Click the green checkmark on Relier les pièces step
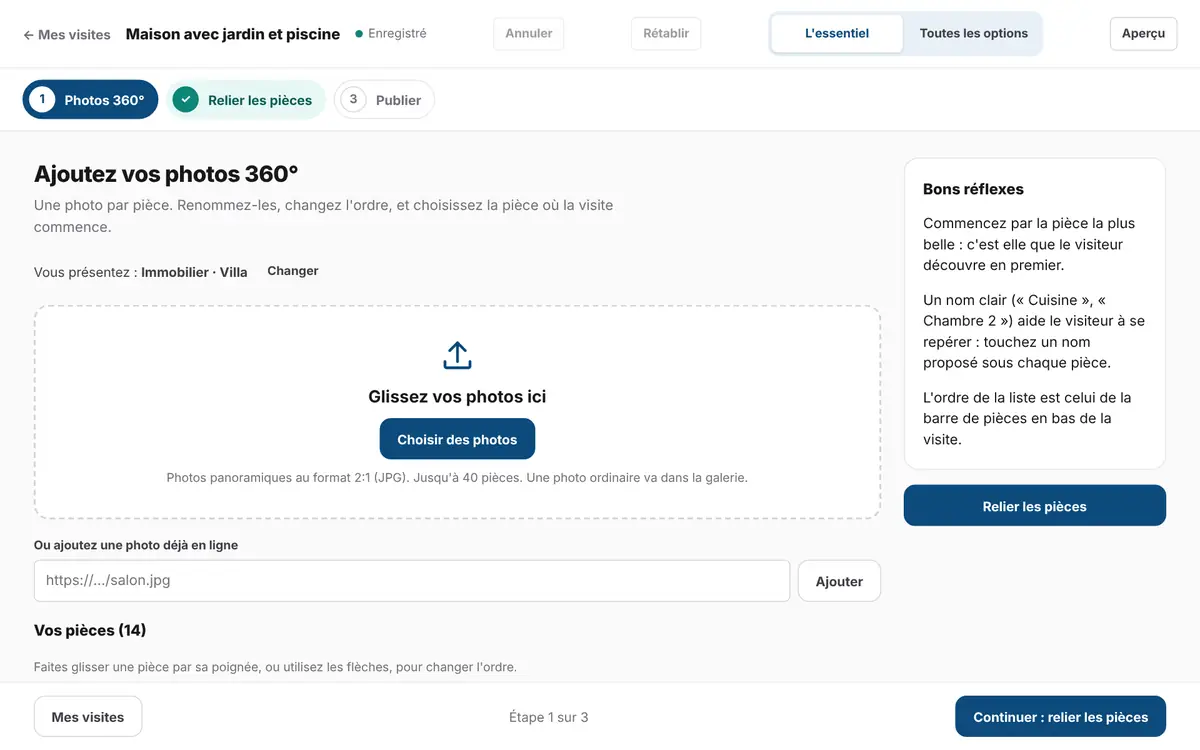Viewport: 1200px width, 750px height. click(185, 99)
